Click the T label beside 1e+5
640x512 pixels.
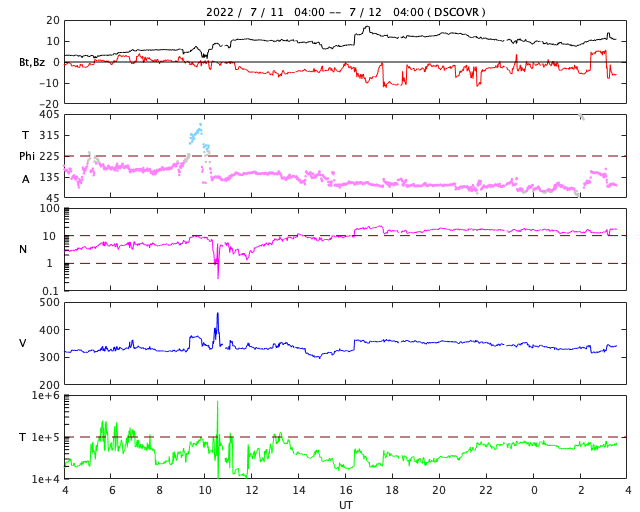coord(22,437)
